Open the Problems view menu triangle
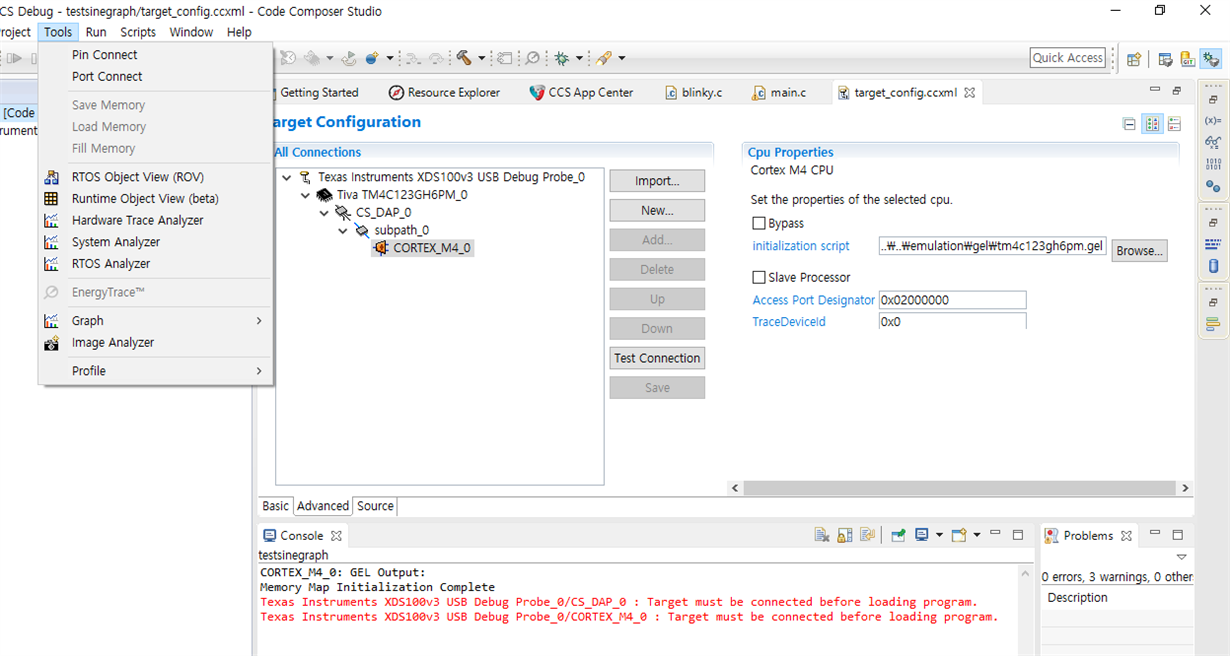Screen dimensions: 1230x656 [x=1181, y=557]
